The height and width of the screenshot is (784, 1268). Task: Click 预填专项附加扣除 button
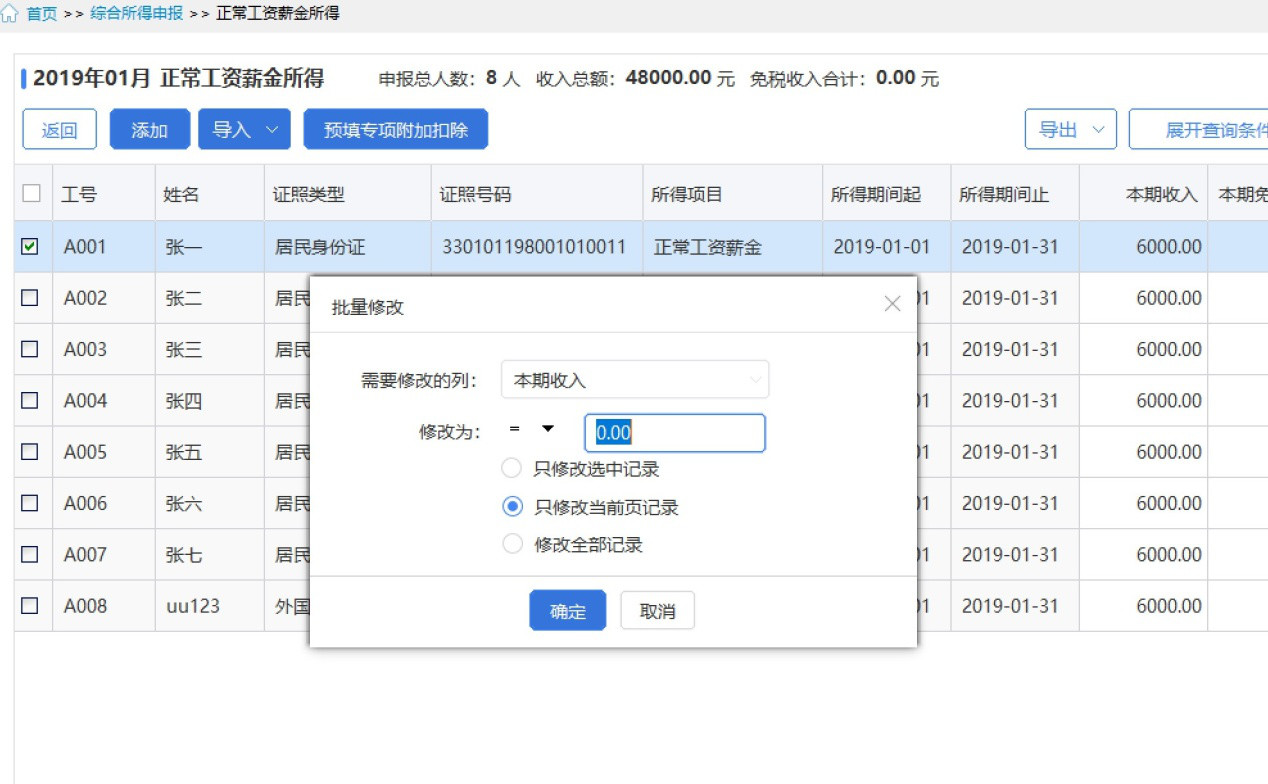click(396, 130)
